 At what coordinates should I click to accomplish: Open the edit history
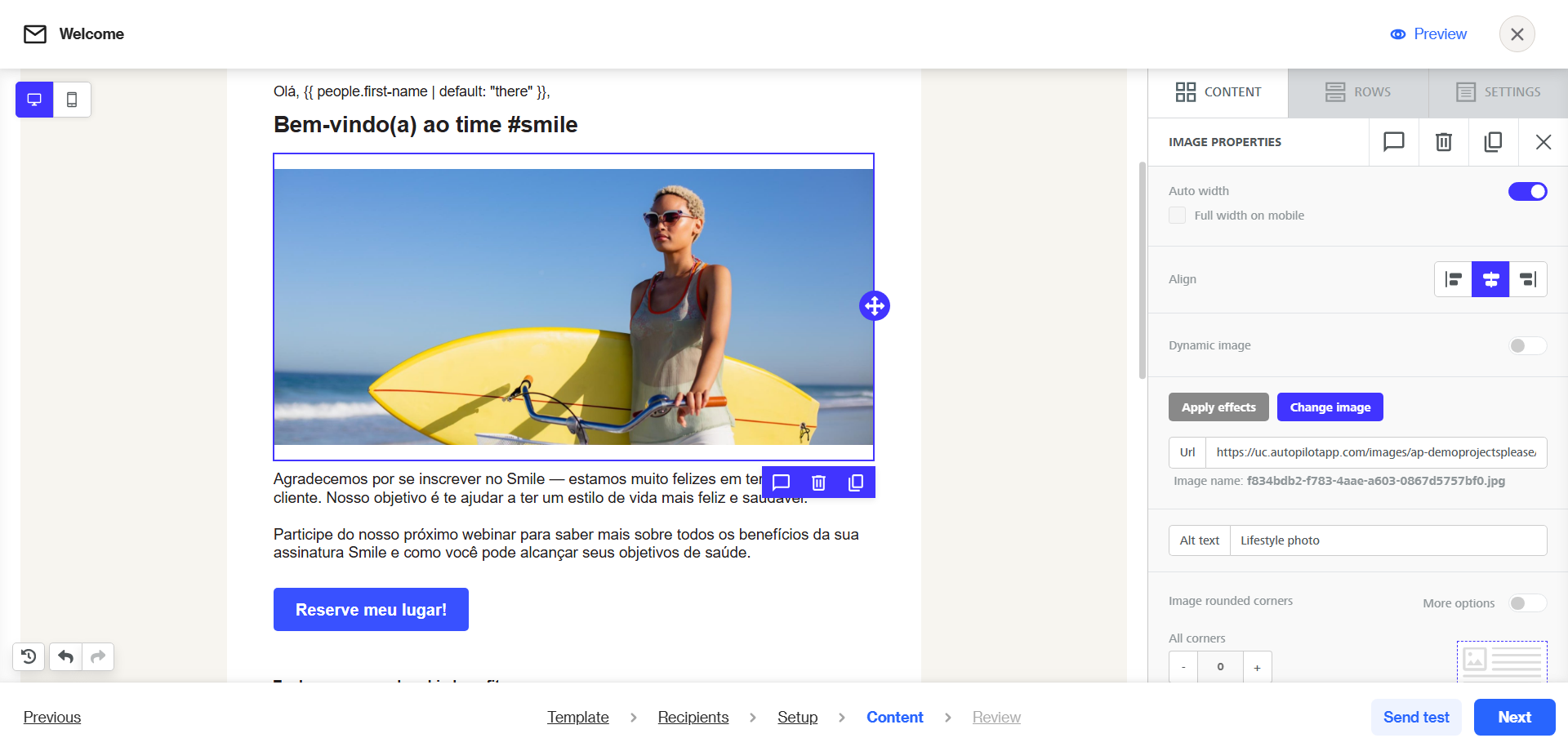click(x=29, y=656)
